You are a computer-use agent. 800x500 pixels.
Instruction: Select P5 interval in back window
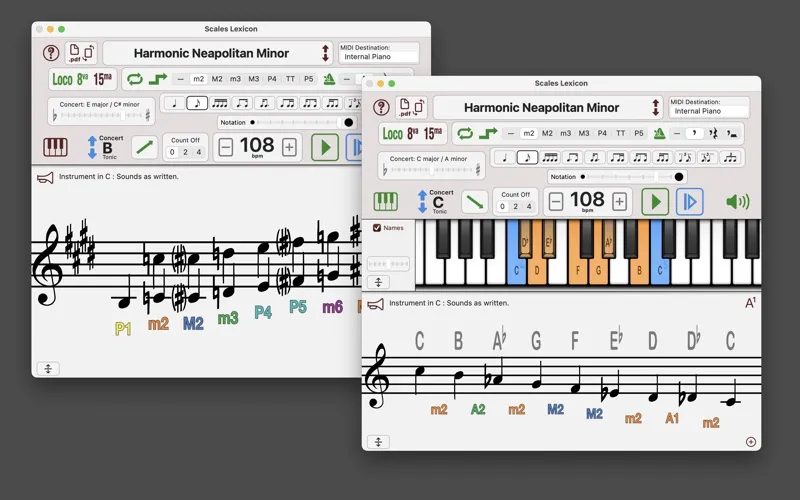tap(309, 79)
